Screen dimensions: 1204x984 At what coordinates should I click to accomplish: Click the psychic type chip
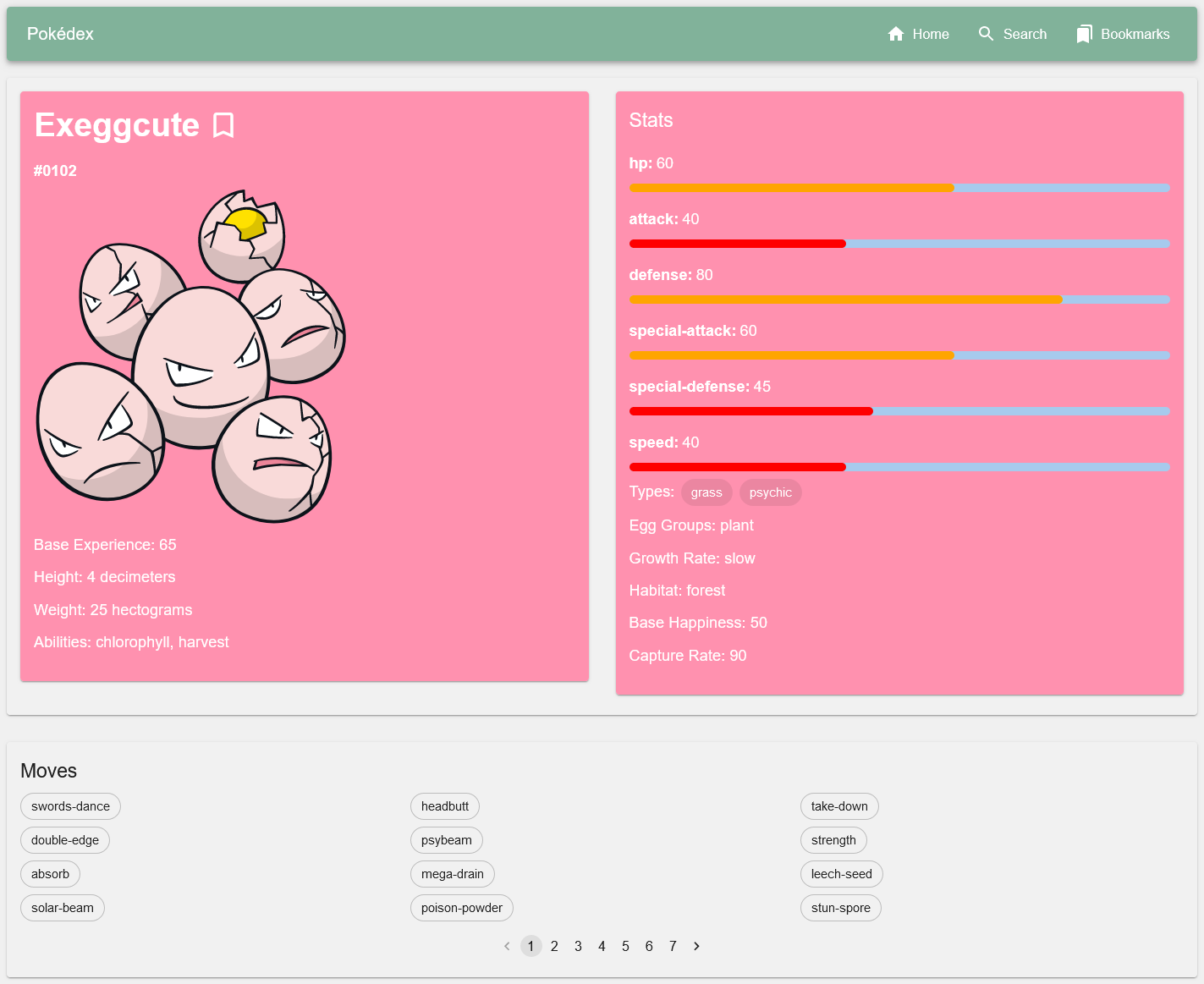click(771, 492)
